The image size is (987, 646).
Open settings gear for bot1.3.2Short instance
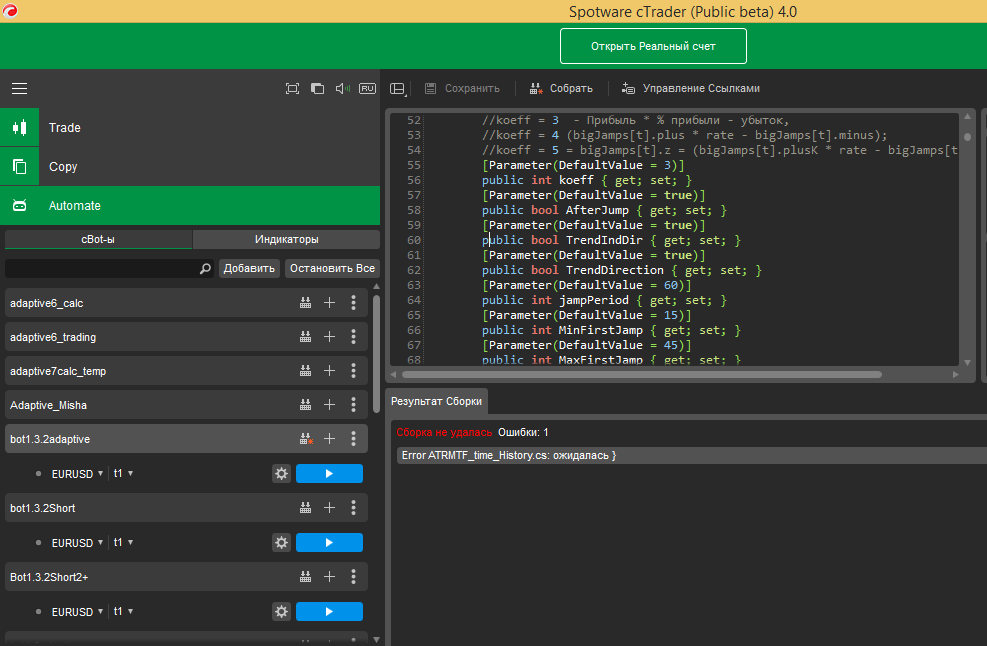(x=281, y=543)
